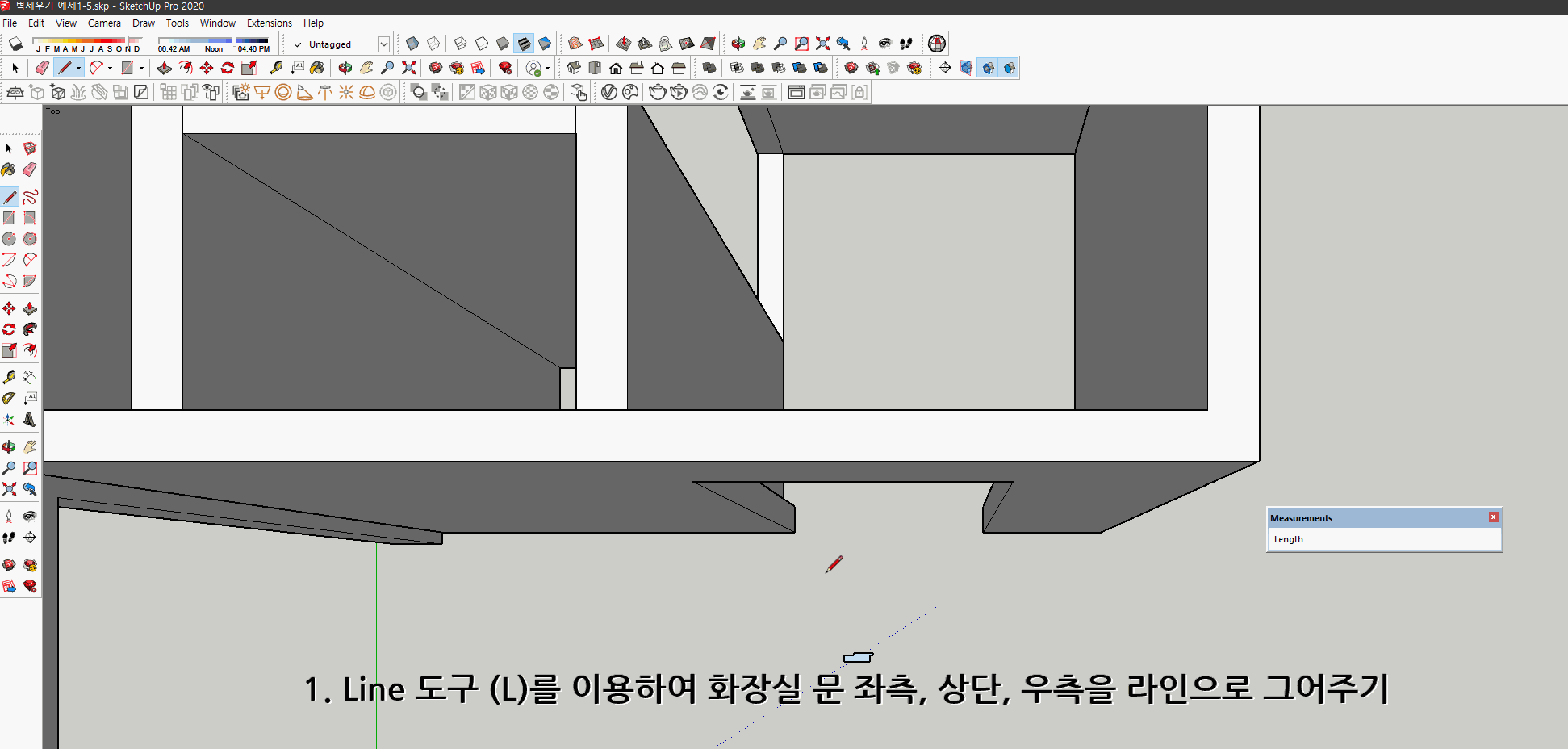This screenshot has width=1568, height=749.
Task: Switch to Wireframe display style
Action: click(459, 44)
